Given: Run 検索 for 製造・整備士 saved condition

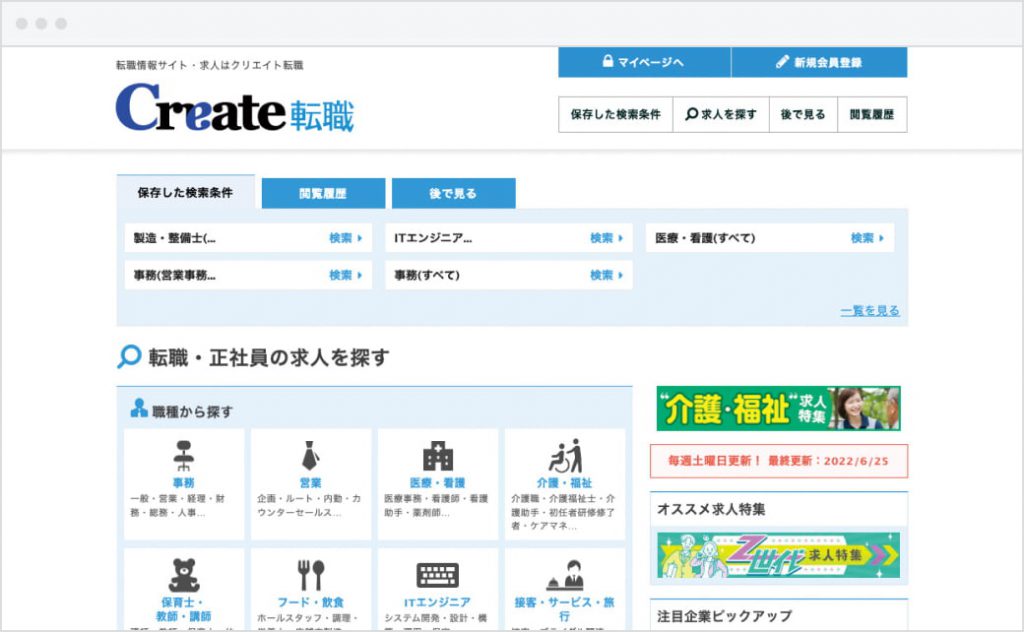Looking at the screenshot, I should pyautogui.click(x=345, y=238).
